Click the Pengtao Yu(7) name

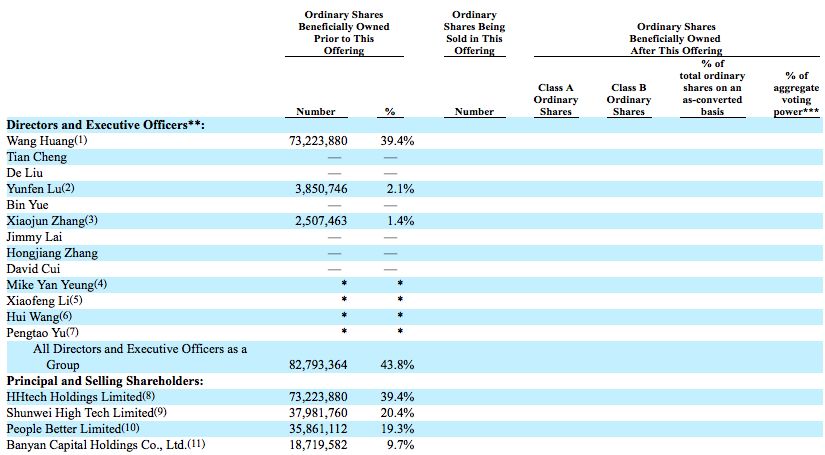[x=42, y=333]
